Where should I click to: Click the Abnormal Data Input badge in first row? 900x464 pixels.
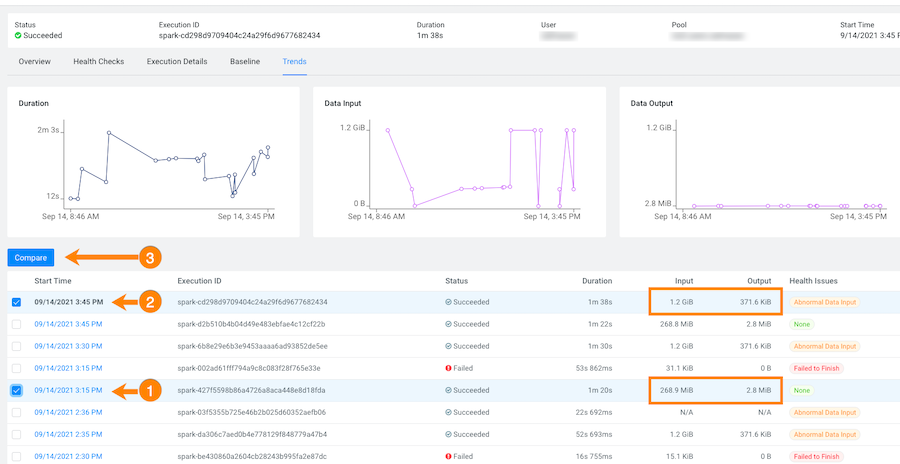[825, 302]
